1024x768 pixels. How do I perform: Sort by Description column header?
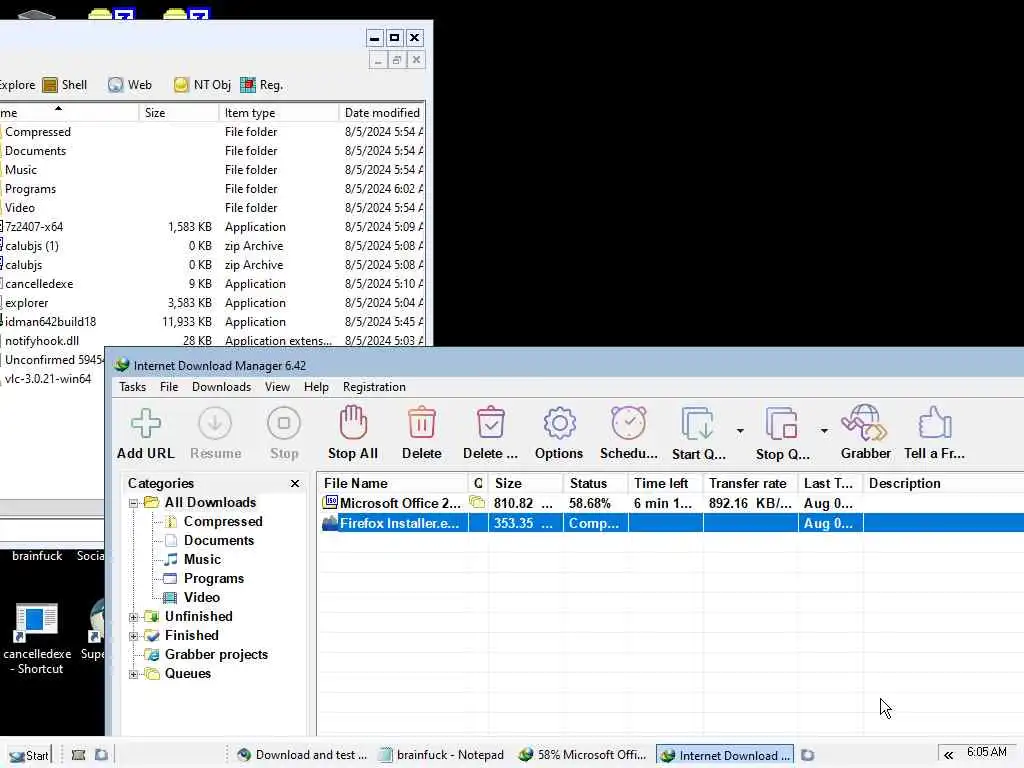pos(943,483)
